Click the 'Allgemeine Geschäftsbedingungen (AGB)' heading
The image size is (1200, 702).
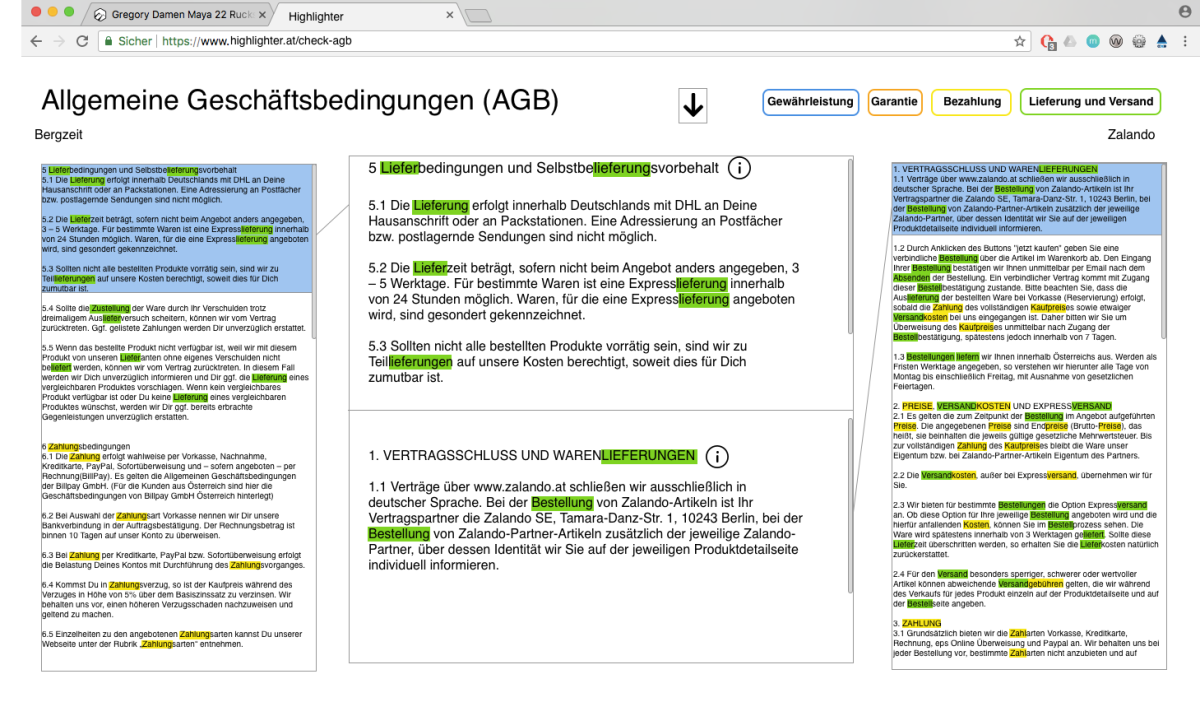click(300, 101)
